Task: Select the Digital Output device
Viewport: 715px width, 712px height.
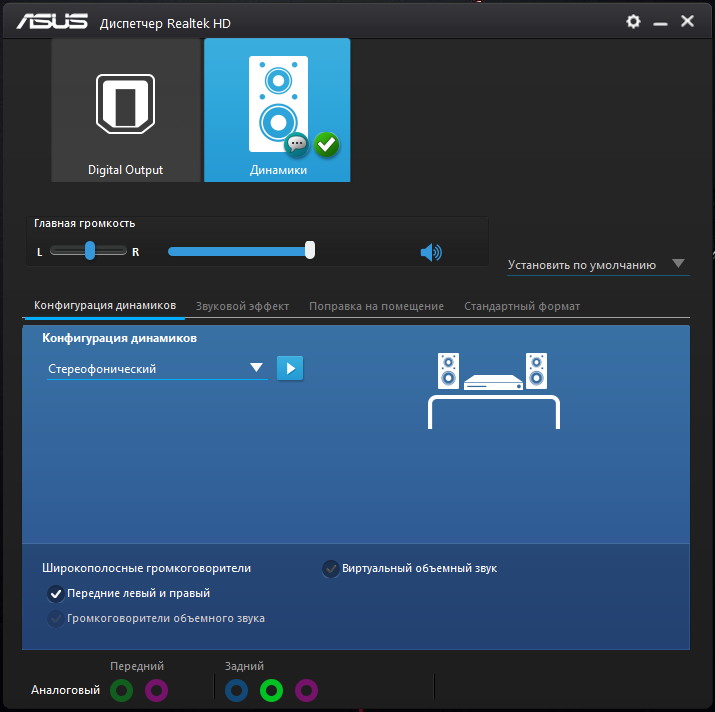Action: [126, 110]
